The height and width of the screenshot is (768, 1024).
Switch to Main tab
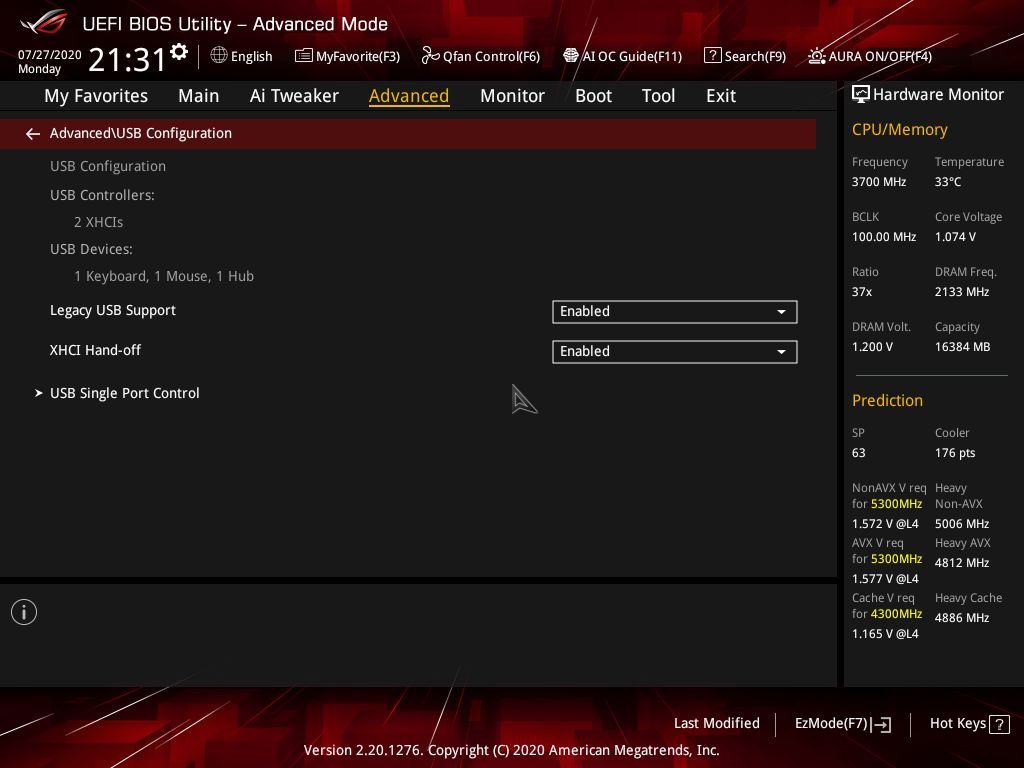coord(199,96)
